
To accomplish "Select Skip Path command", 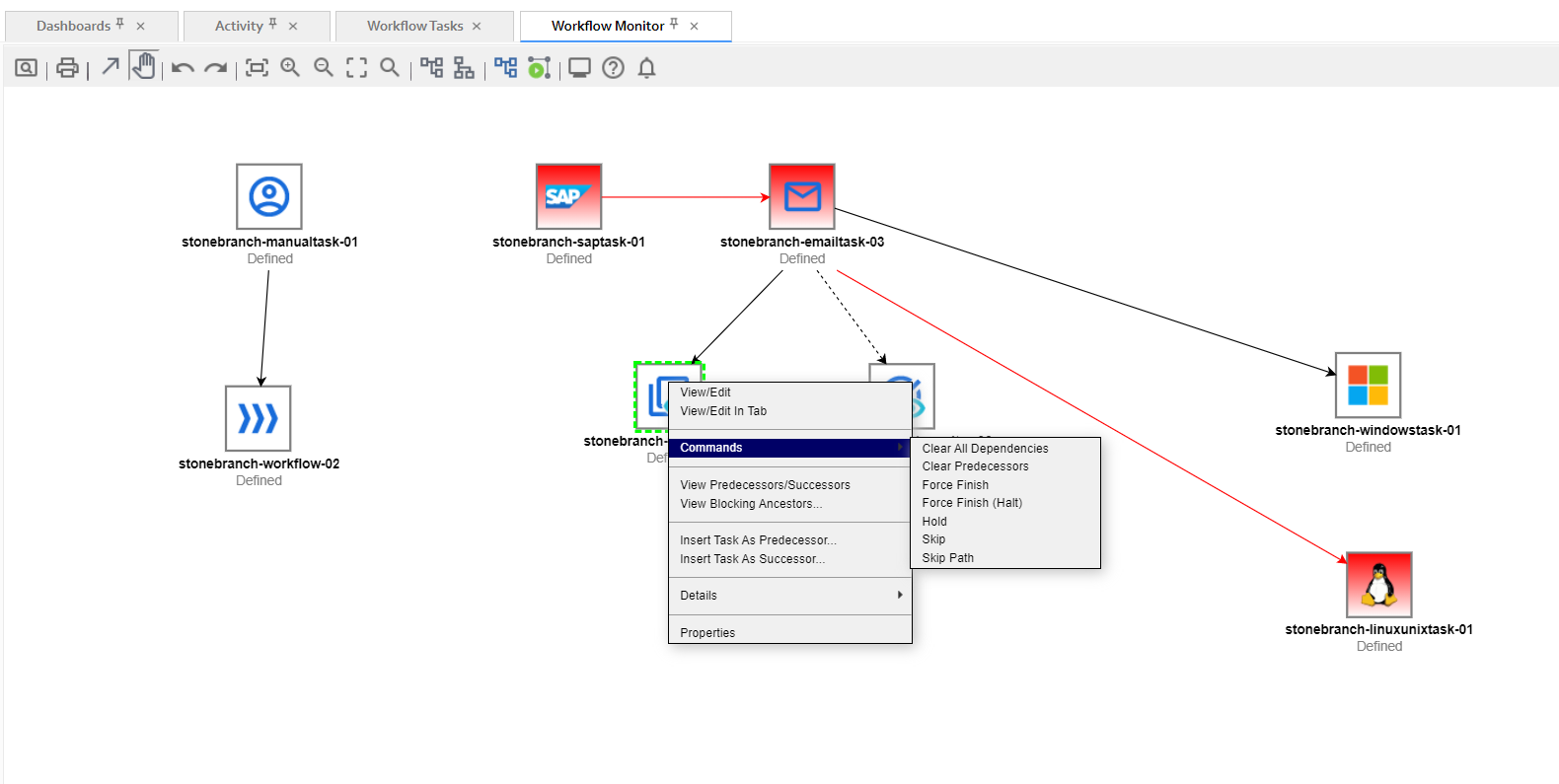I will [x=947, y=558].
